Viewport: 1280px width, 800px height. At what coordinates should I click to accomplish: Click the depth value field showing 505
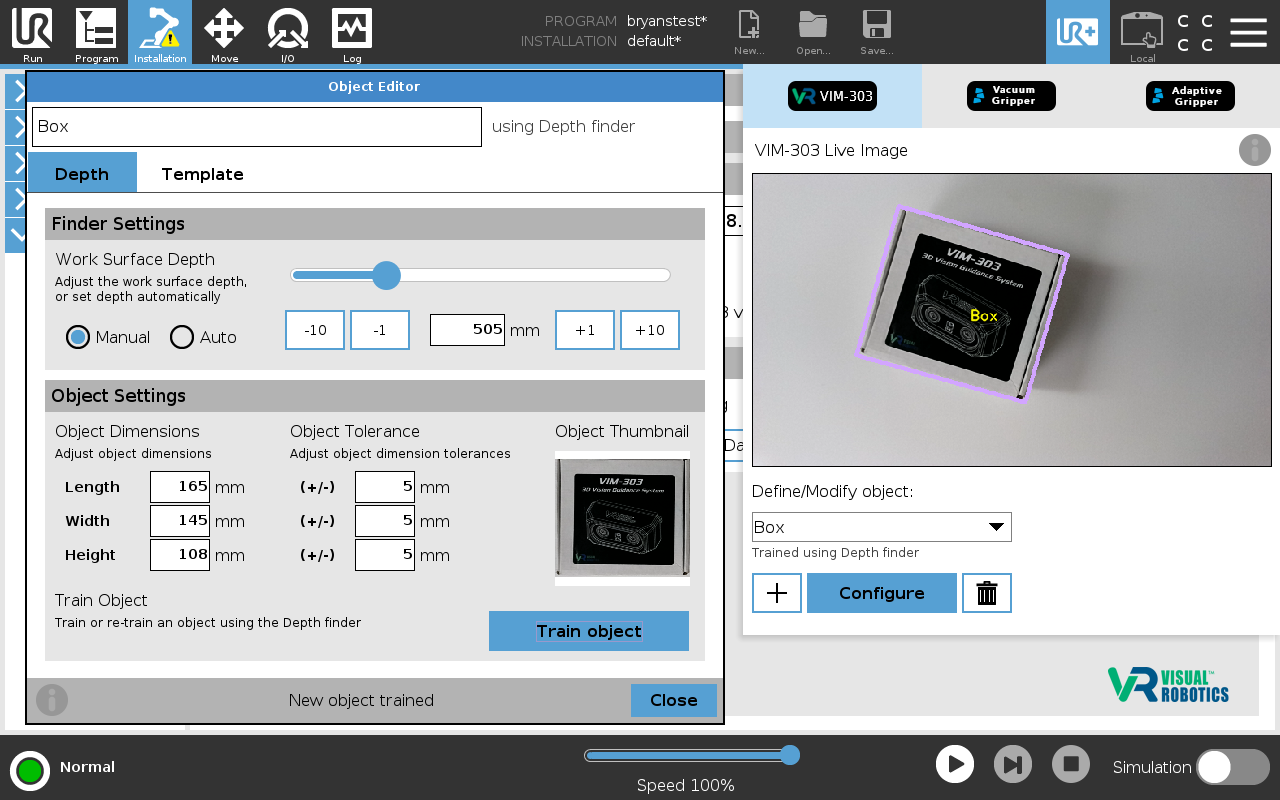[467, 329]
